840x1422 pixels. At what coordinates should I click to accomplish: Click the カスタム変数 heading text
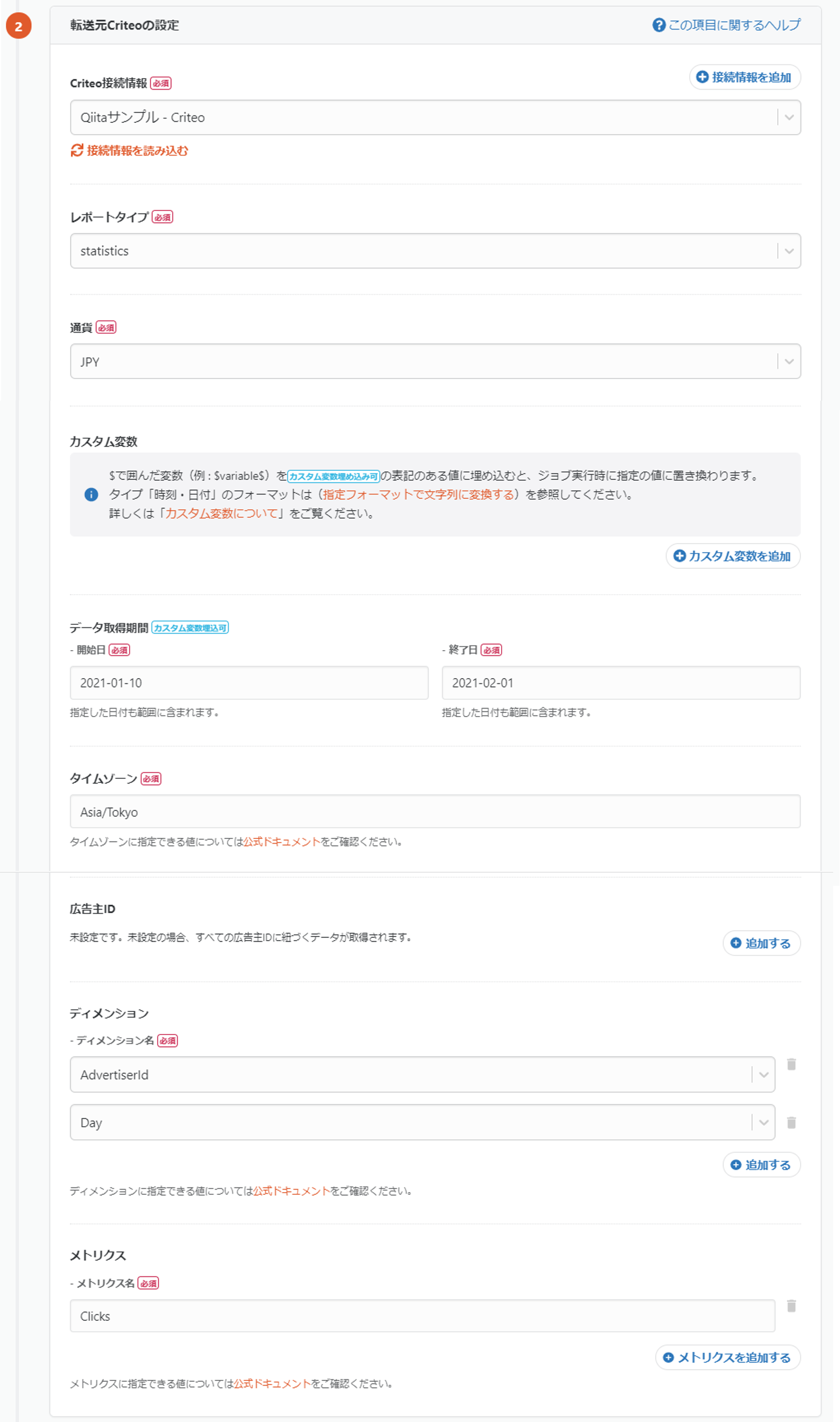click(104, 442)
